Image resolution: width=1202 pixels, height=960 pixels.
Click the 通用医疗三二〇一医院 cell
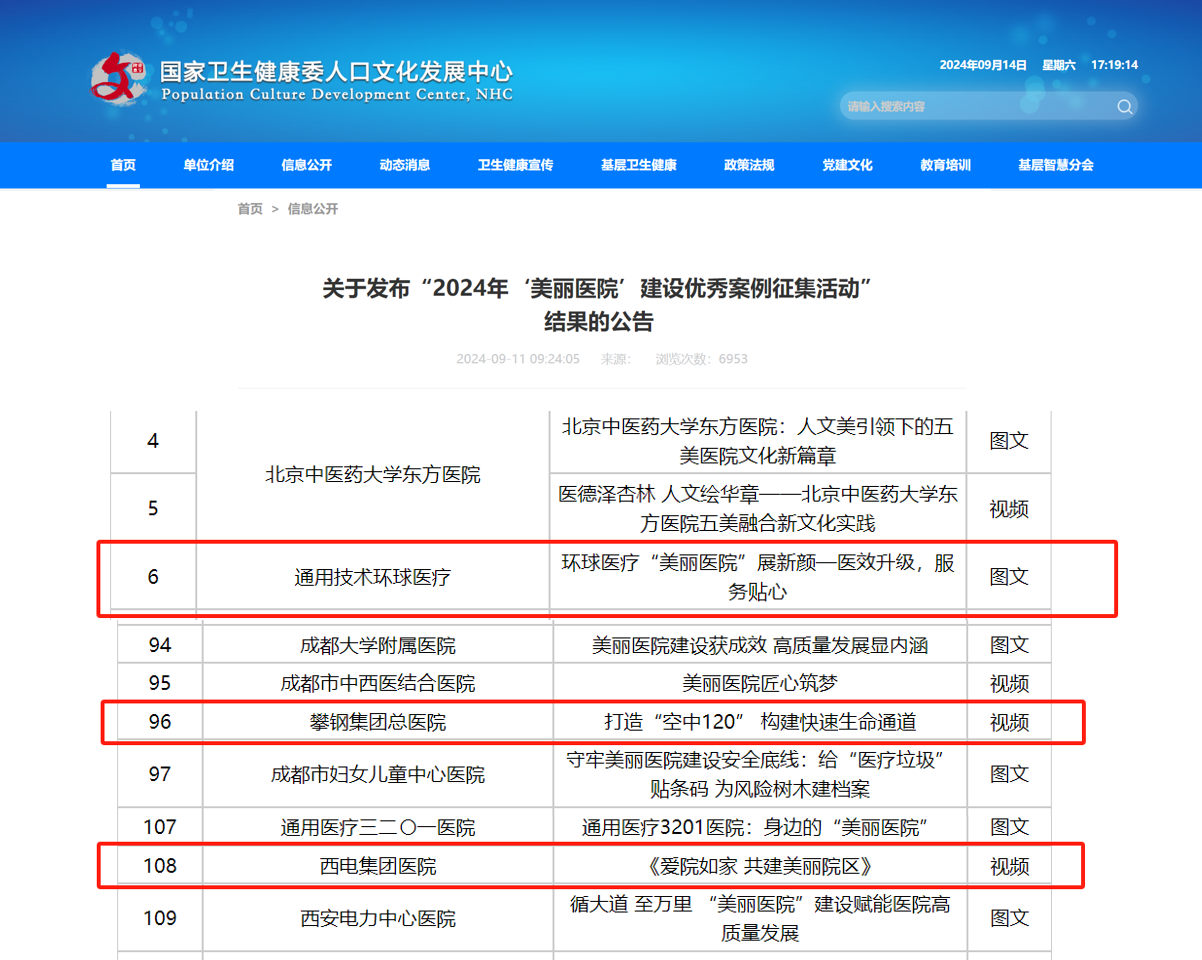pyautogui.click(x=377, y=828)
